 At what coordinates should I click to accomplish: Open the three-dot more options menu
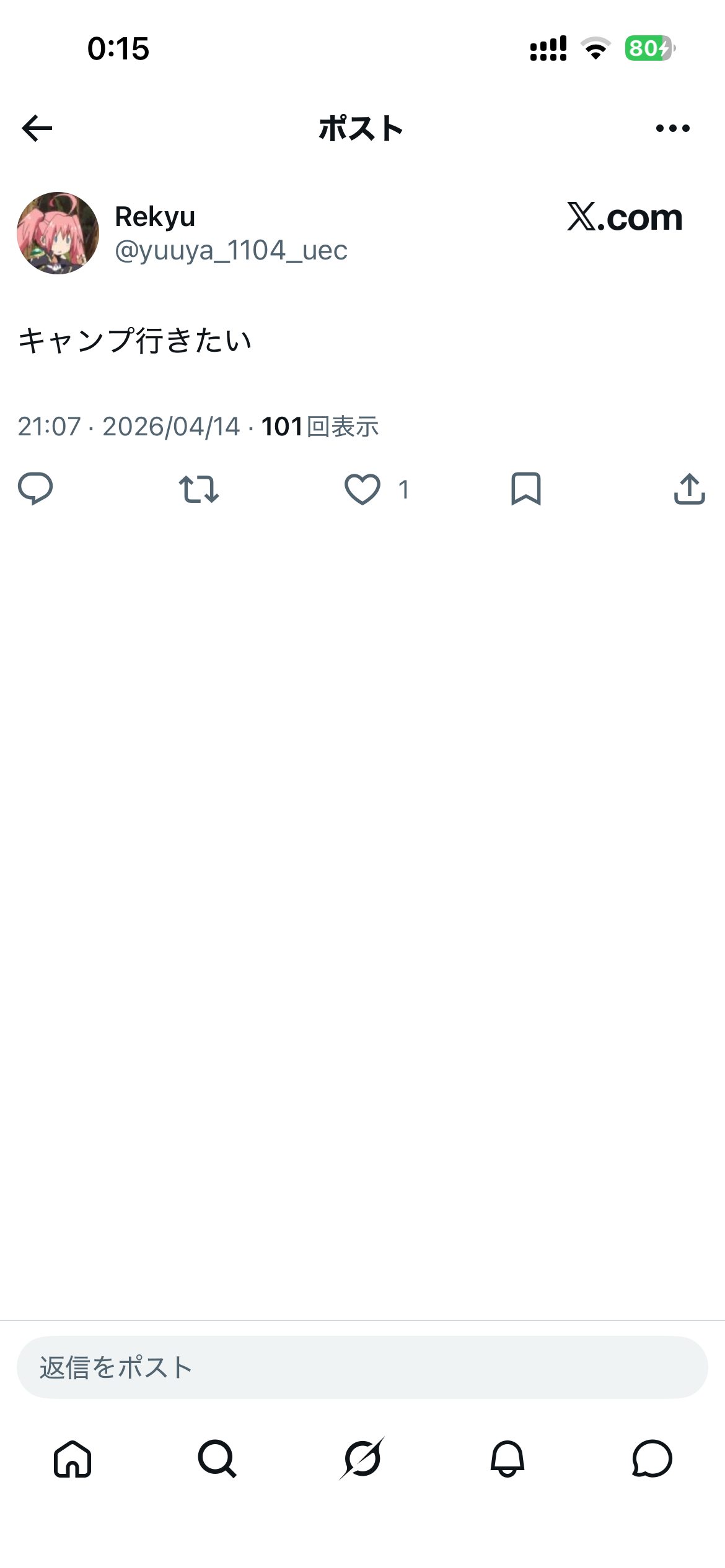(x=672, y=128)
